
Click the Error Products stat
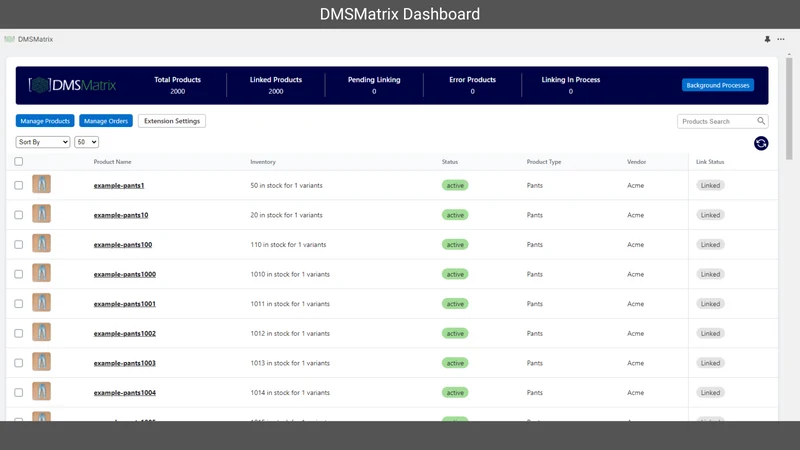(472, 85)
